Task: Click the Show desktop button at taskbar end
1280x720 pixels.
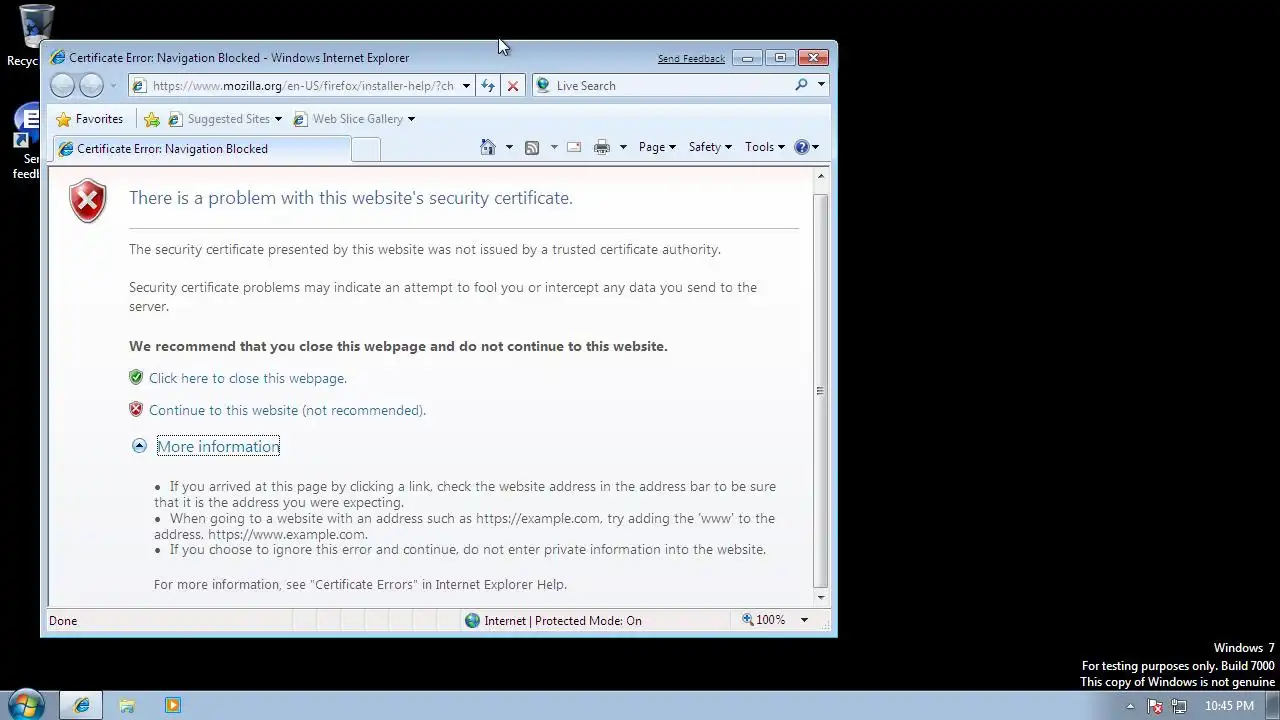Action: click(1272, 706)
